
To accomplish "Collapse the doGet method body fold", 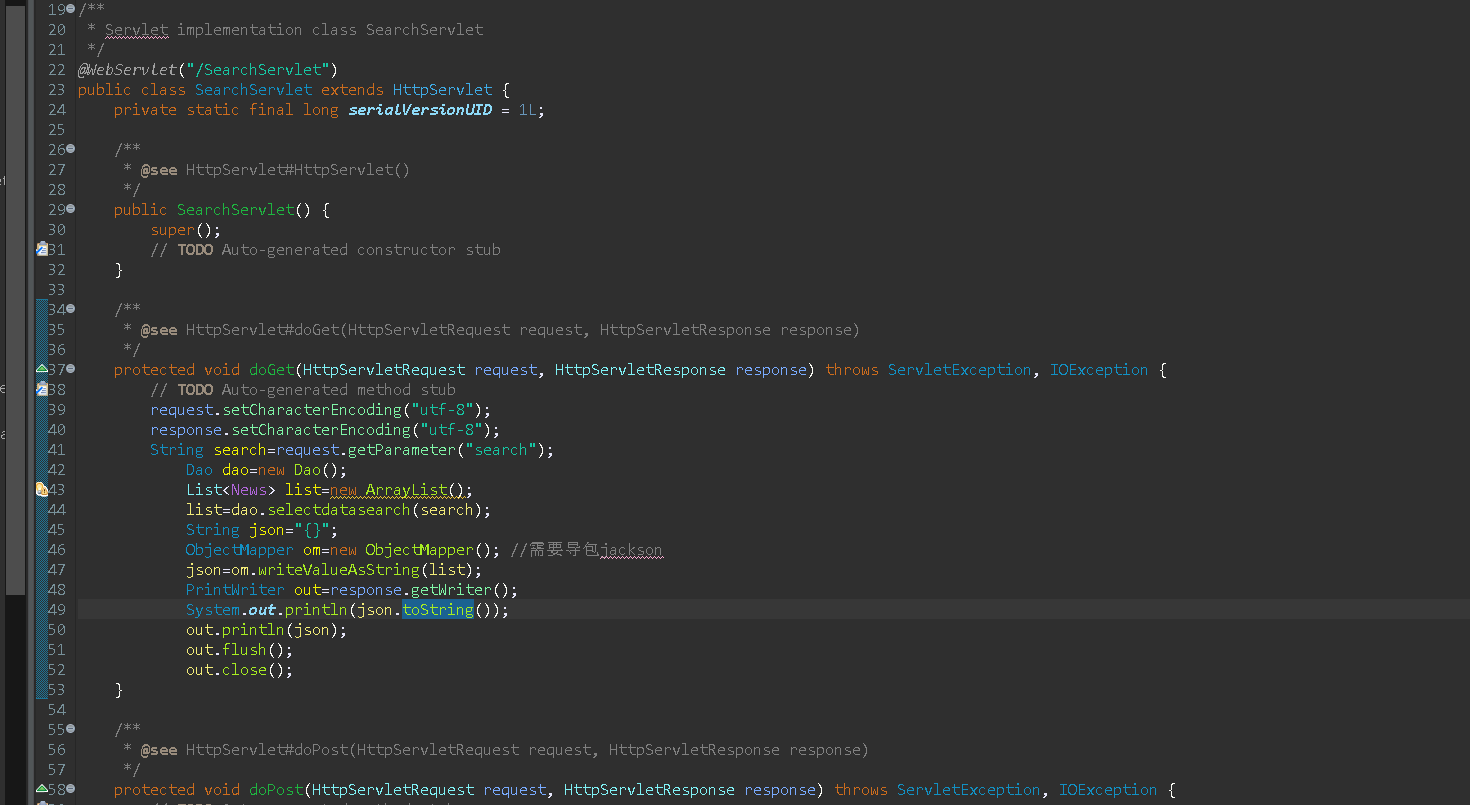I will coord(71,369).
